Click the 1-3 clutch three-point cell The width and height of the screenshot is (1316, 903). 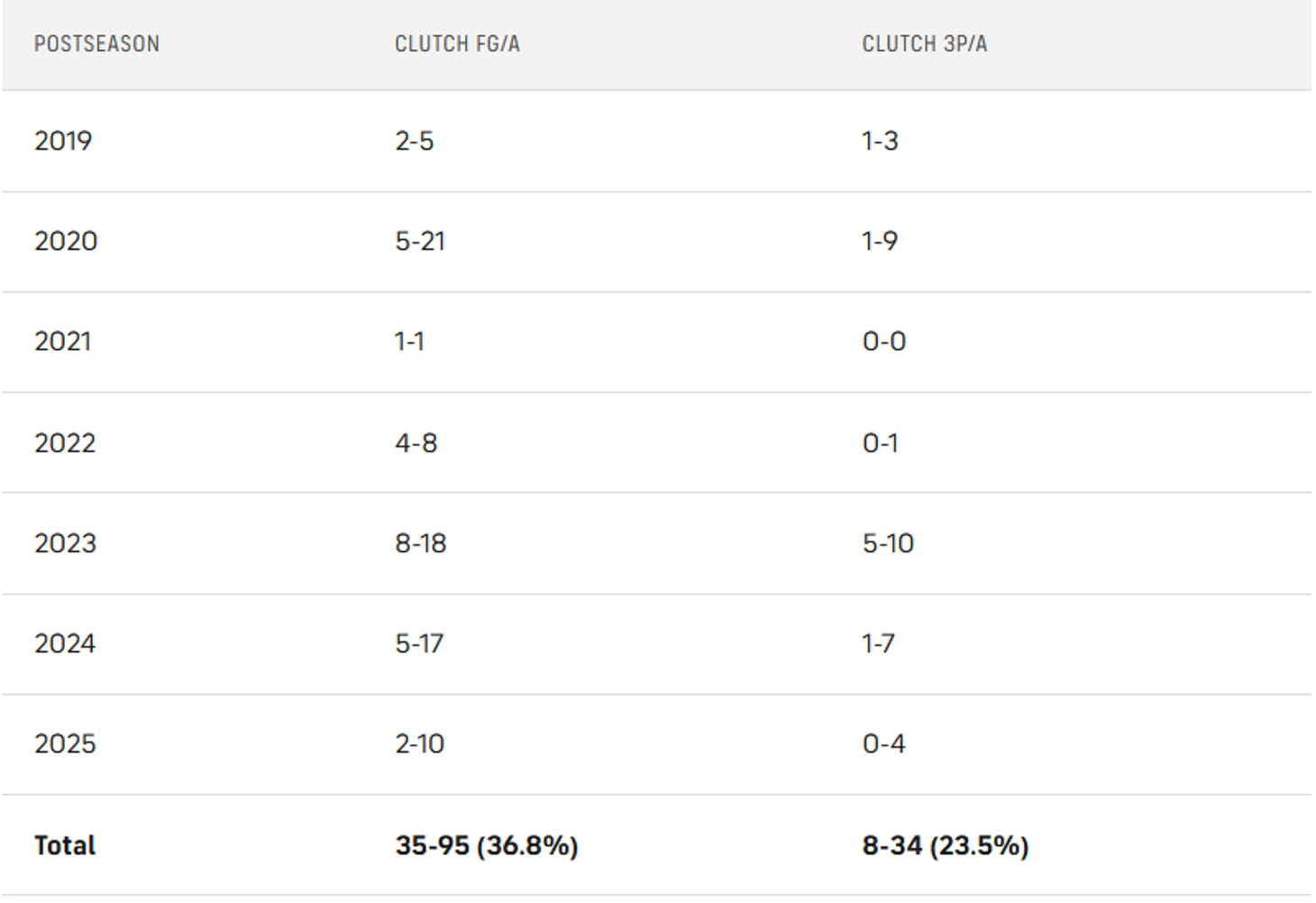click(880, 141)
